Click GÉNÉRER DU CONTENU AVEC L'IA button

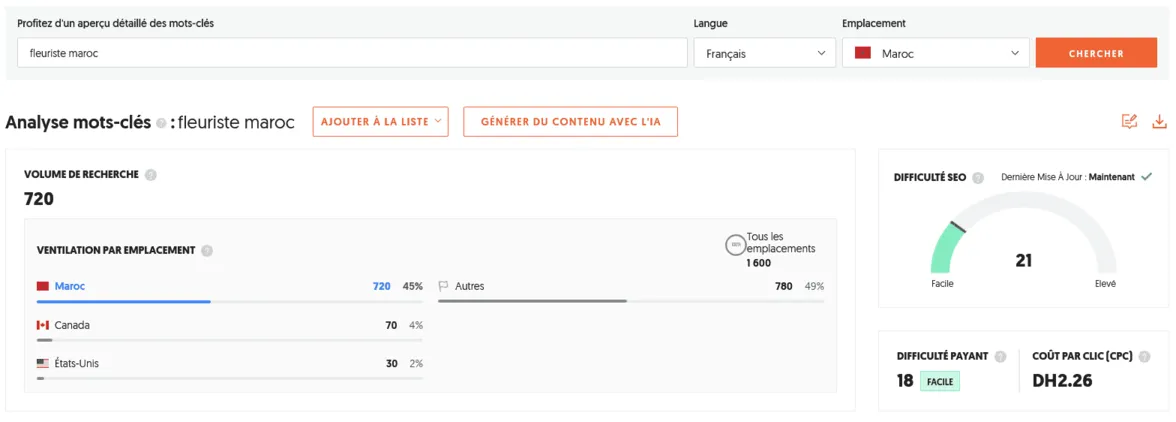(570, 121)
